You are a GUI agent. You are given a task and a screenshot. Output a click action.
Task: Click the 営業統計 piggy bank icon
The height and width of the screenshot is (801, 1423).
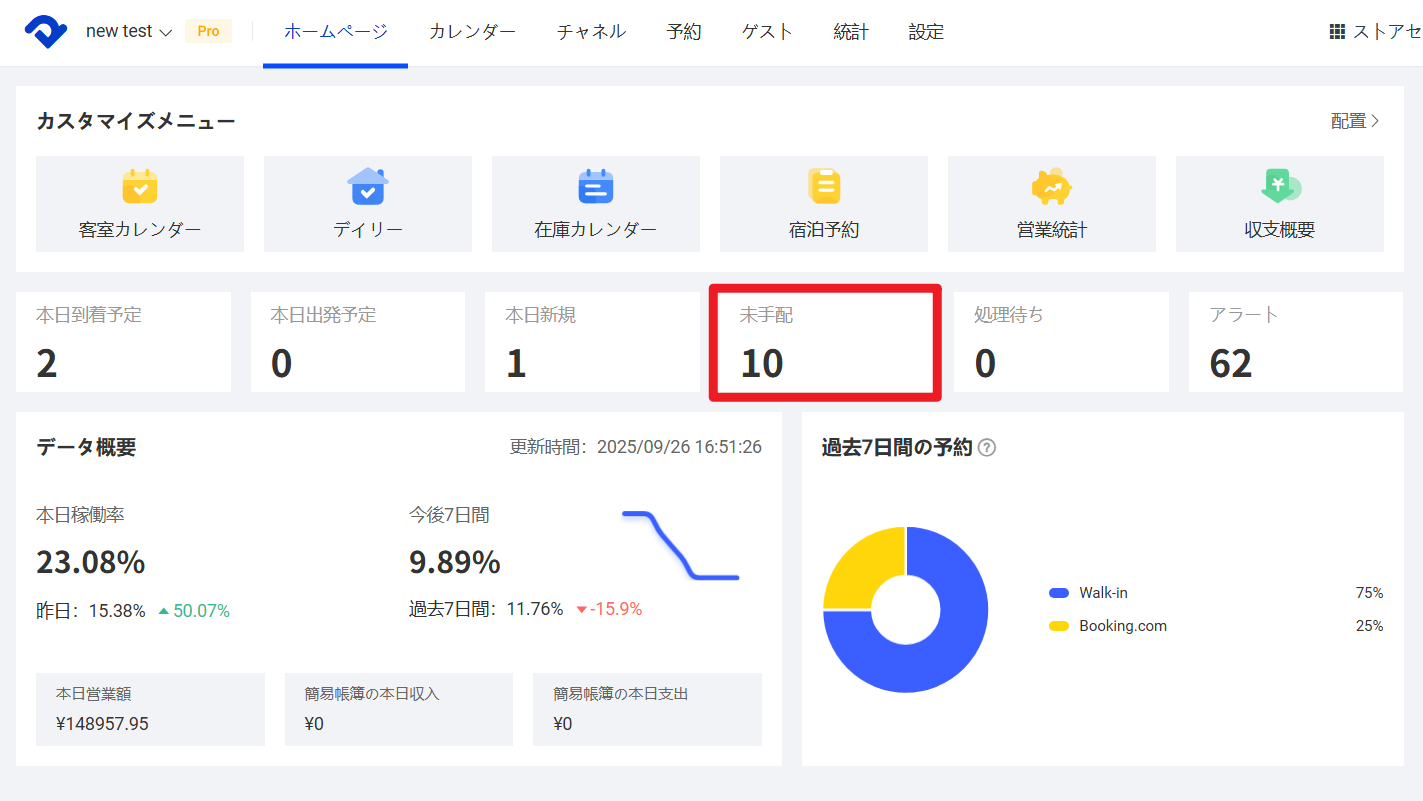[1051, 186]
